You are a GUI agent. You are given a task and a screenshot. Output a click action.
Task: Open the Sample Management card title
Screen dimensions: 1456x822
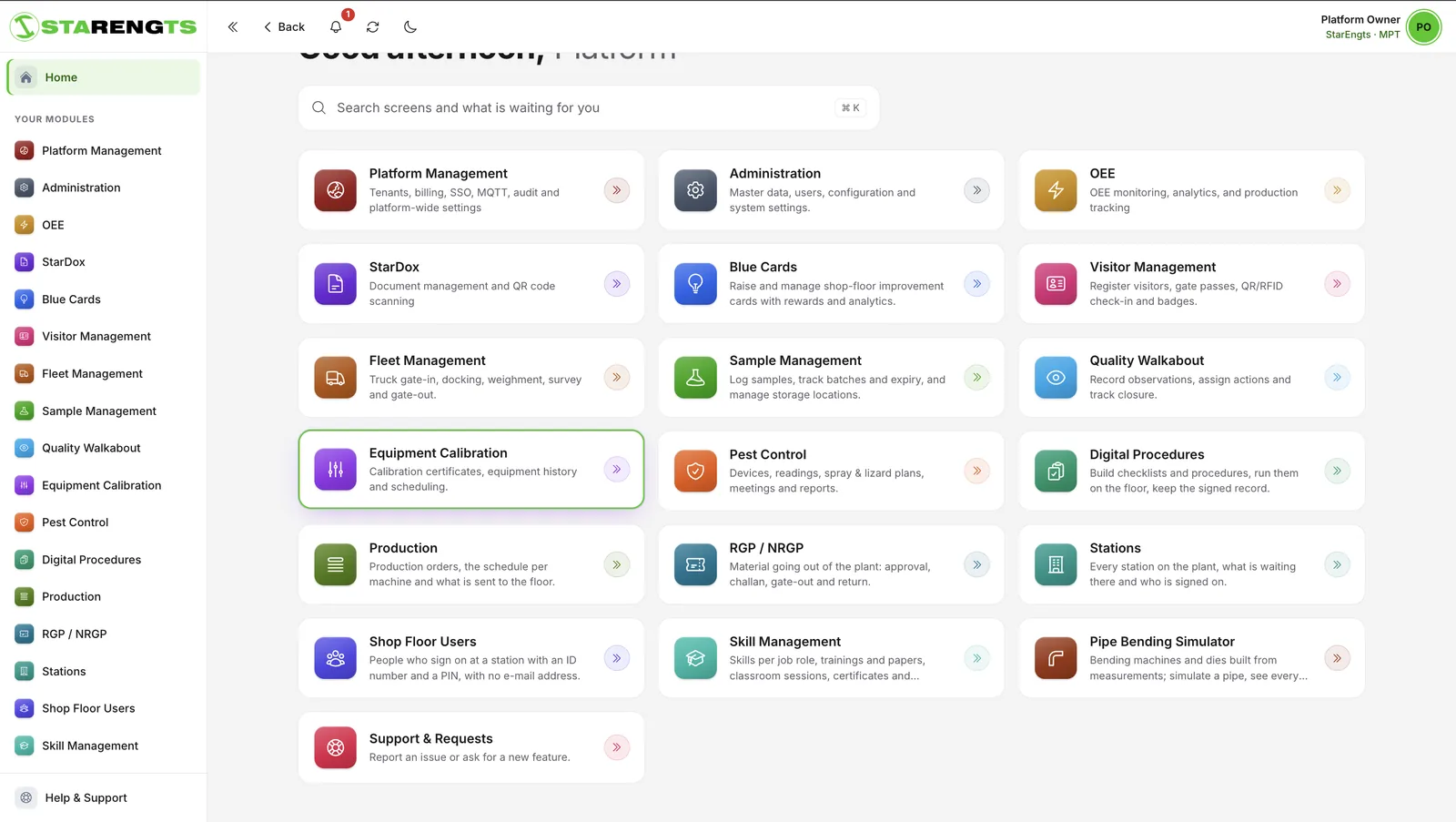(x=795, y=360)
